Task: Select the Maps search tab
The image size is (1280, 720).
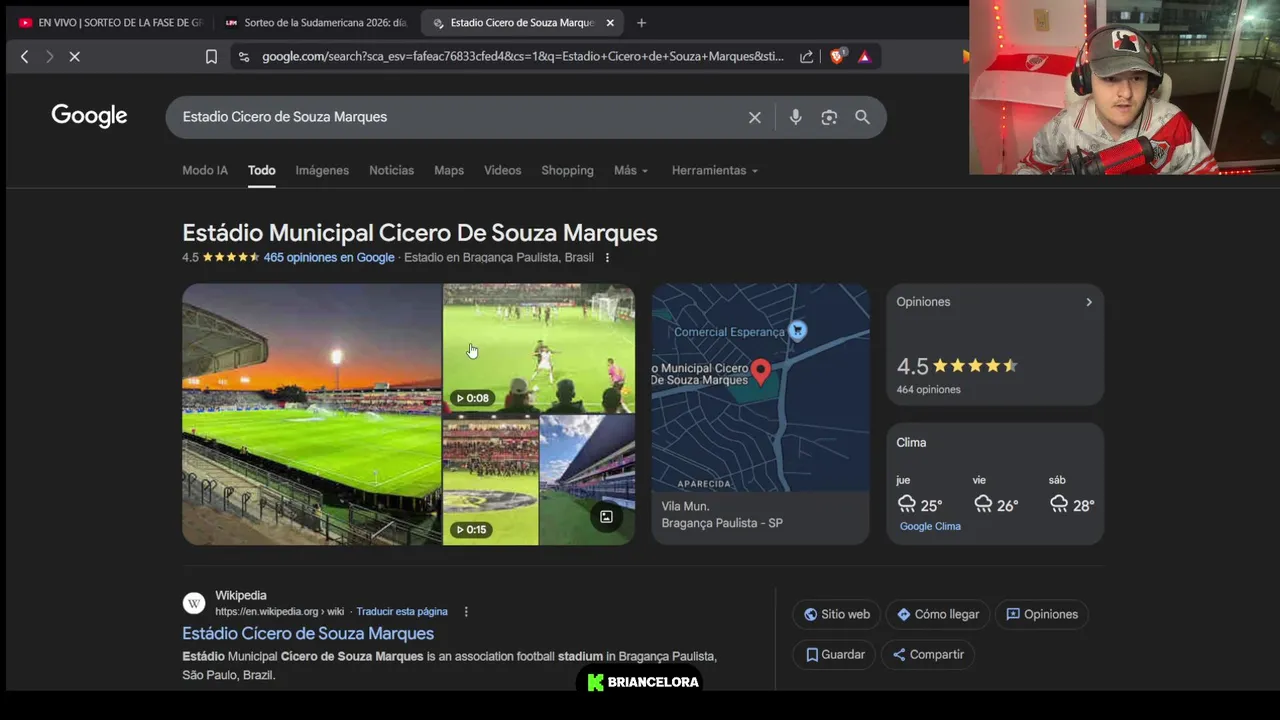Action: [x=449, y=170]
